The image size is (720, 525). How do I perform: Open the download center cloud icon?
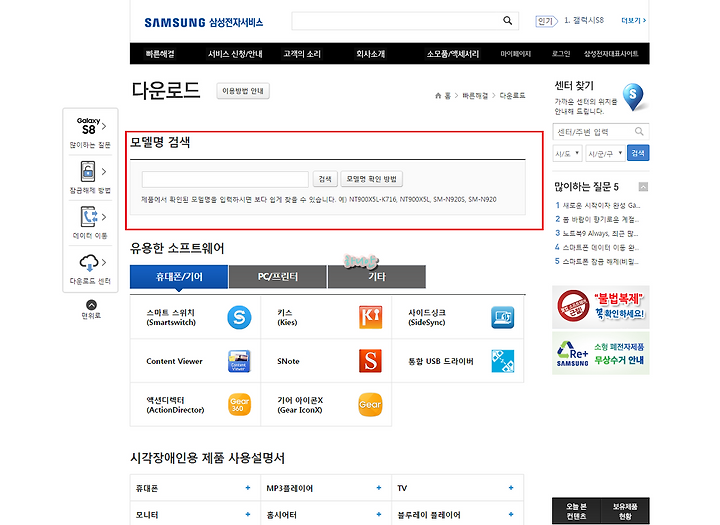[89, 263]
